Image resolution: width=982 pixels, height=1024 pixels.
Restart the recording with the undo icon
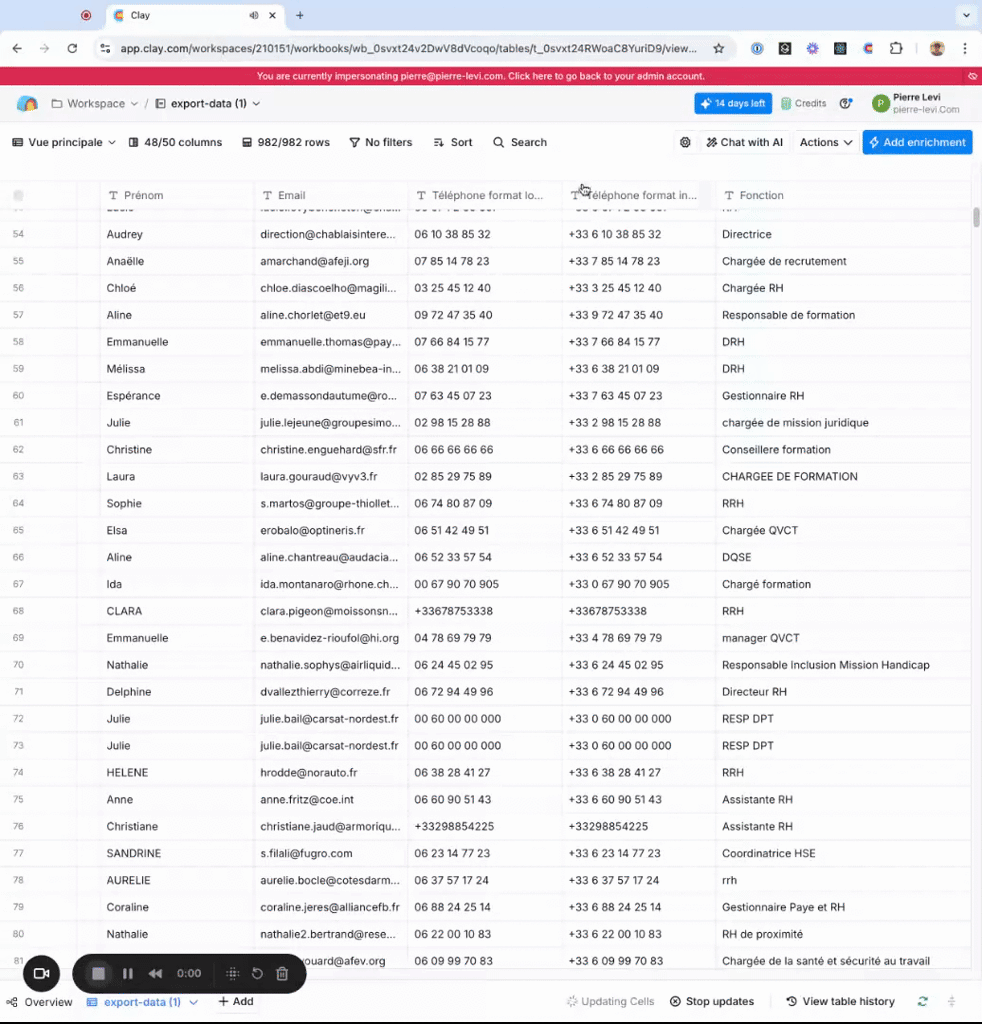[257, 974]
